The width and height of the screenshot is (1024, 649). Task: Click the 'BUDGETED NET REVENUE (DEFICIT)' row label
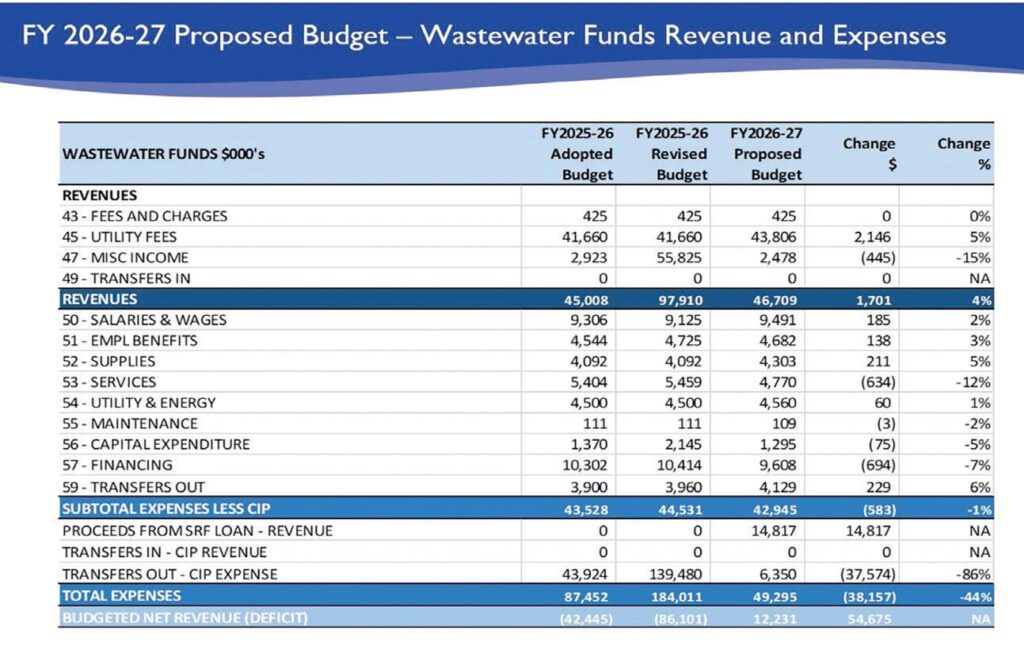[184, 618]
